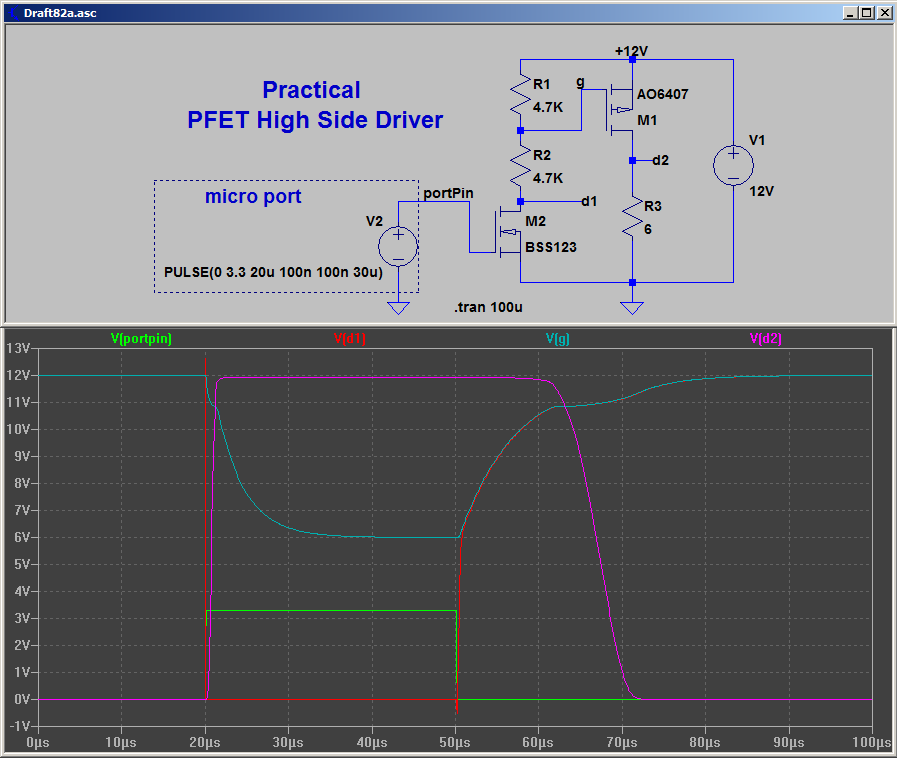Click the BSS123 model name
Viewport: 897px width, 758px height.
(x=551, y=247)
